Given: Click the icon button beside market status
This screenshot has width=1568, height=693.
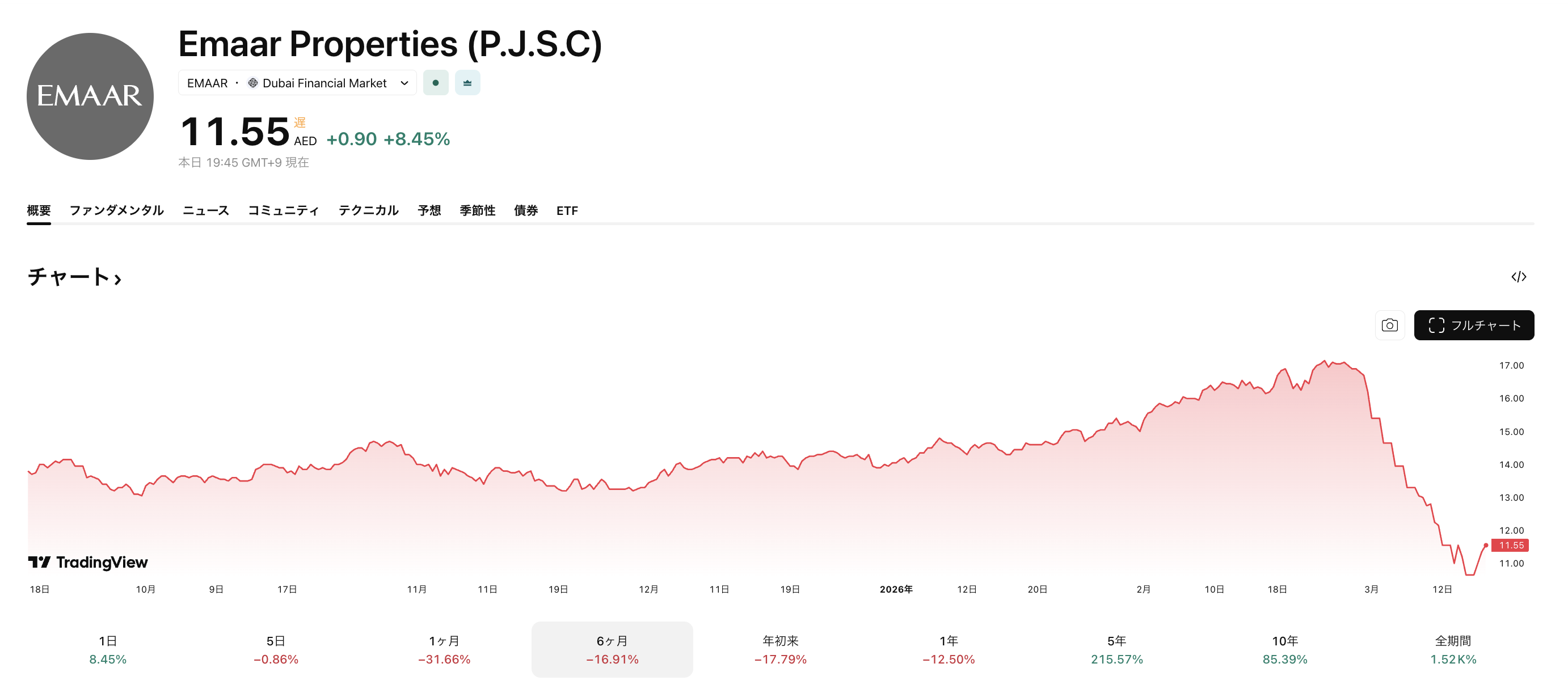Looking at the screenshot, I should tap(467, 83).
